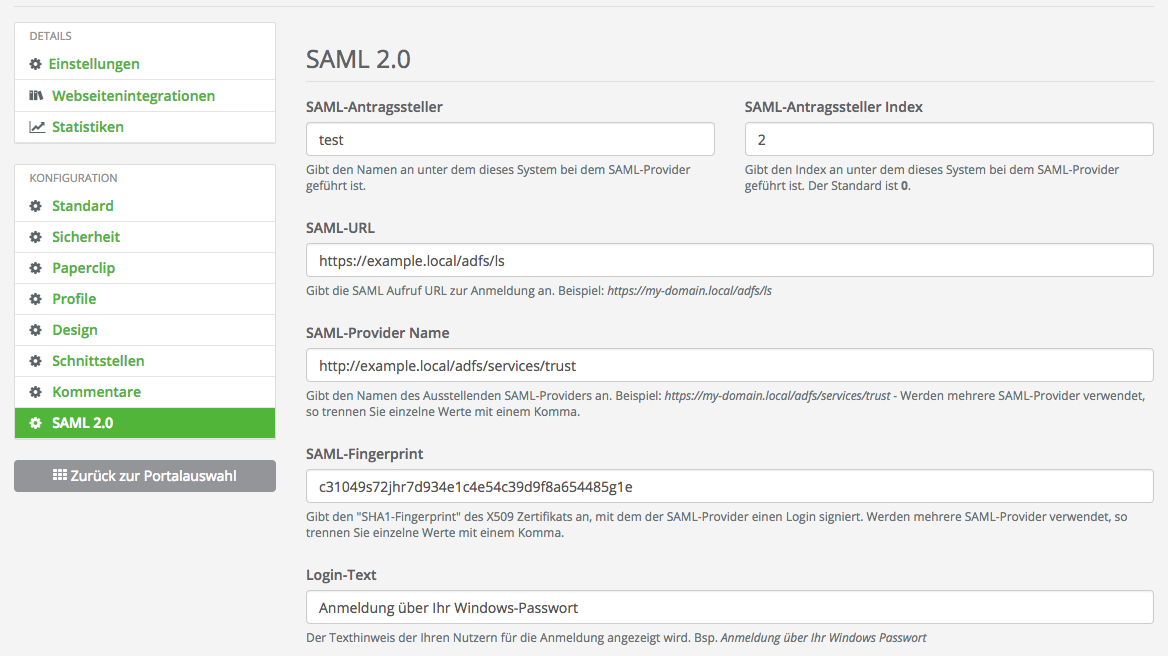Open the Statistiken link
The image size is (1168, 656).
tap(88, 127)
